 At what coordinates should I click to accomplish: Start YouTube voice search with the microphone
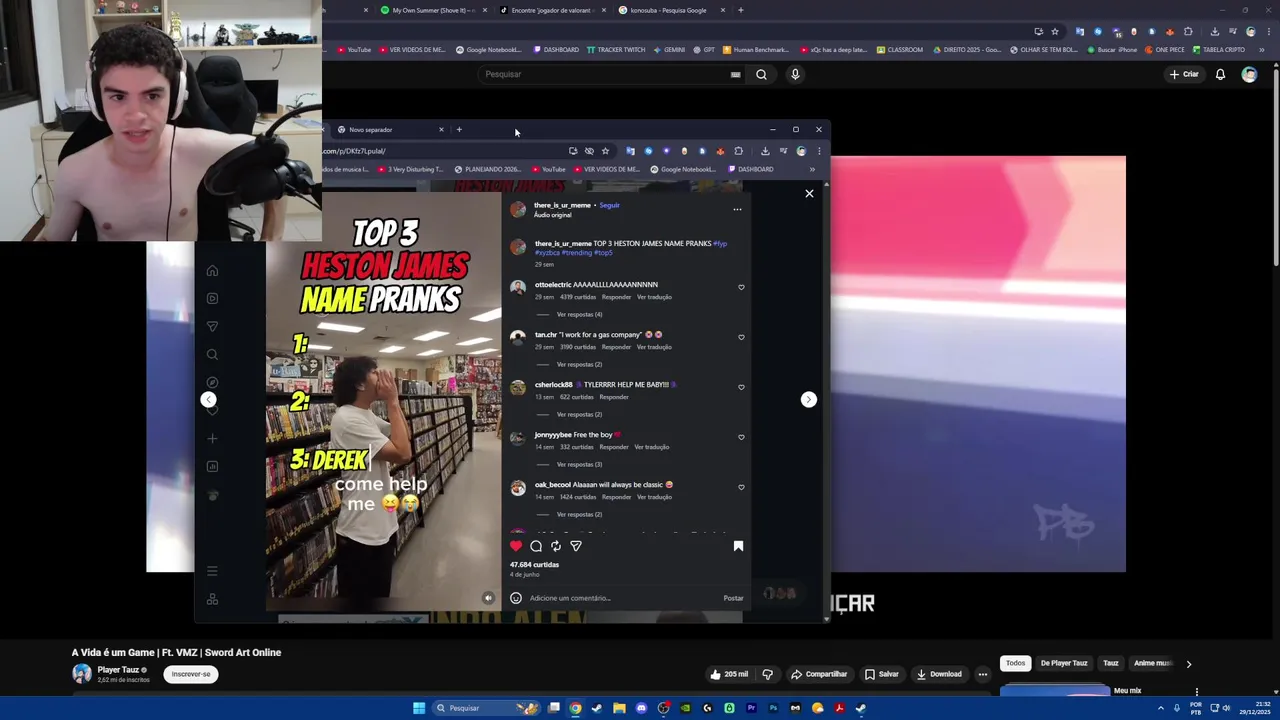(795, 74)
